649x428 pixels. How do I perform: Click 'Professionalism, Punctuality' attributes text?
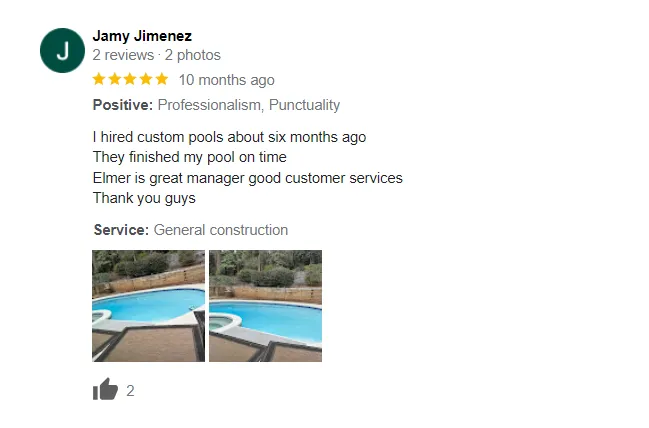coord(249,105)
